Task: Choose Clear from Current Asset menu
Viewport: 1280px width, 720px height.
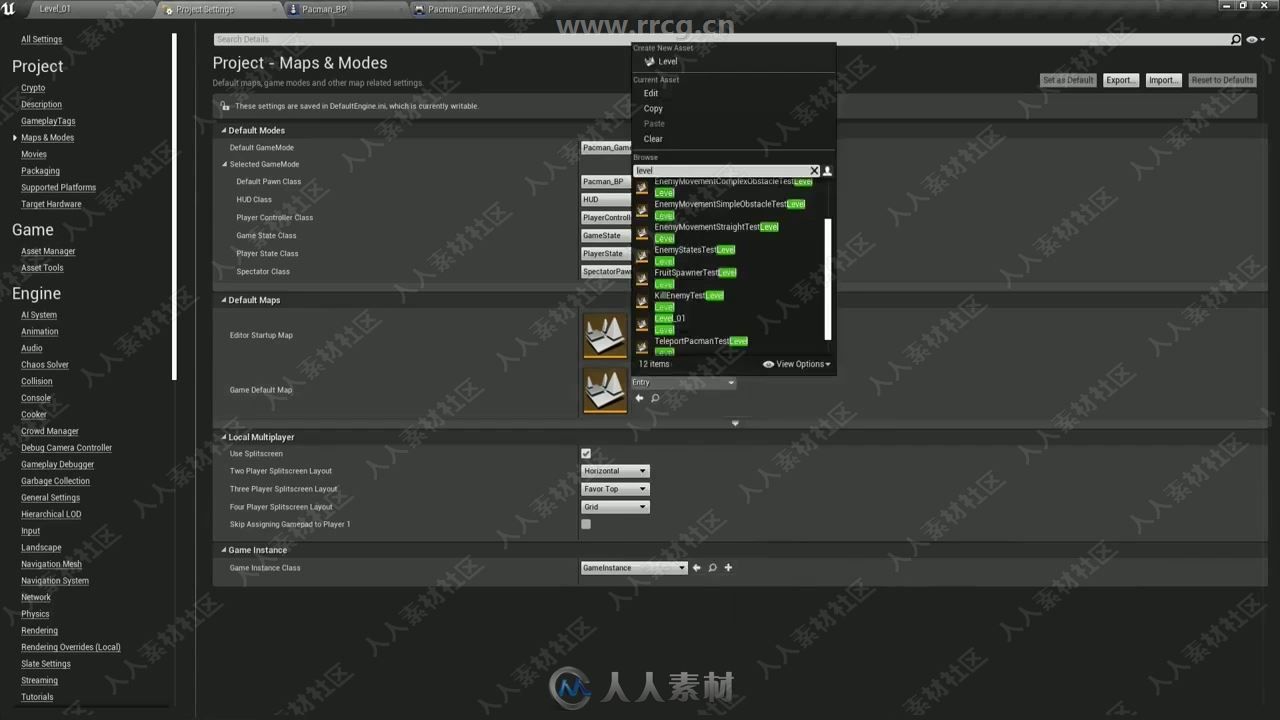Action: [x=653, y=139]
